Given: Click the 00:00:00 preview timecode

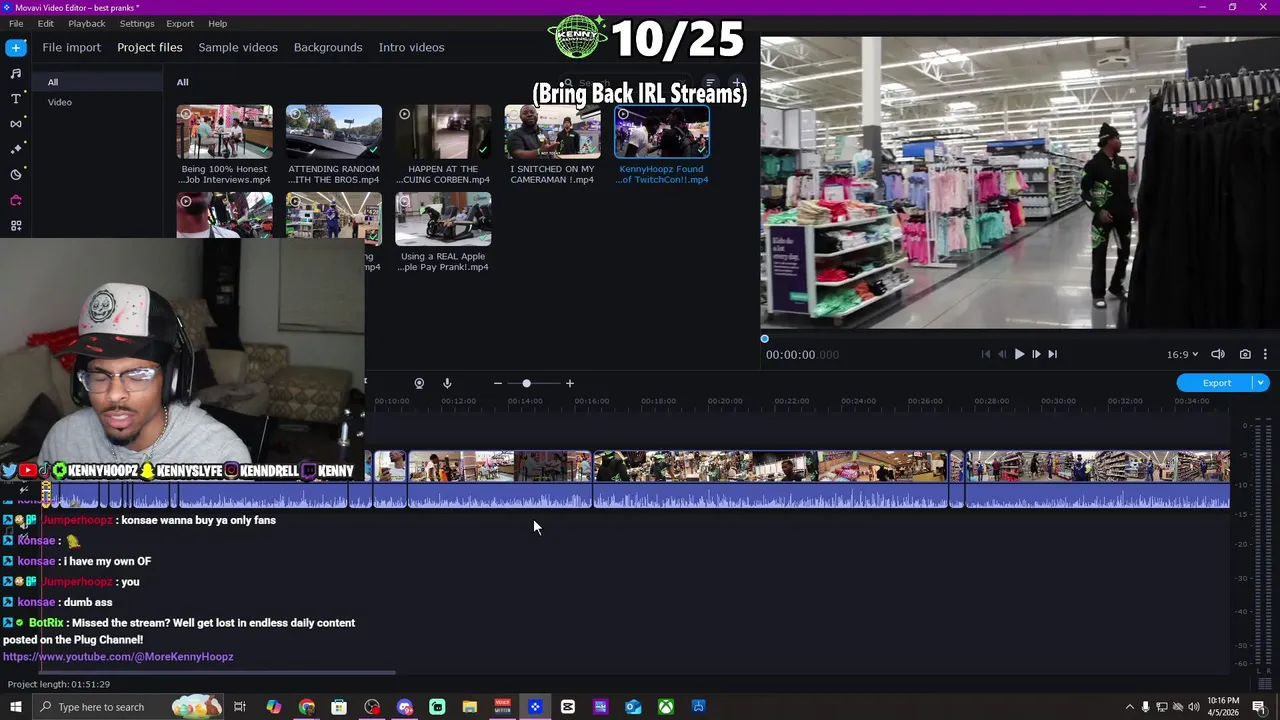Looking at the screenshot, I should 802,354.
